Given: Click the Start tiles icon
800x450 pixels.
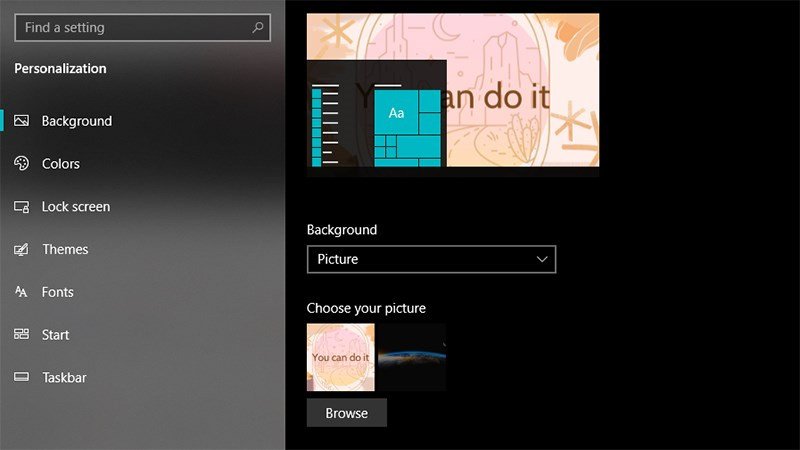Looking at the screenshot, I should [x=21, y=335].
